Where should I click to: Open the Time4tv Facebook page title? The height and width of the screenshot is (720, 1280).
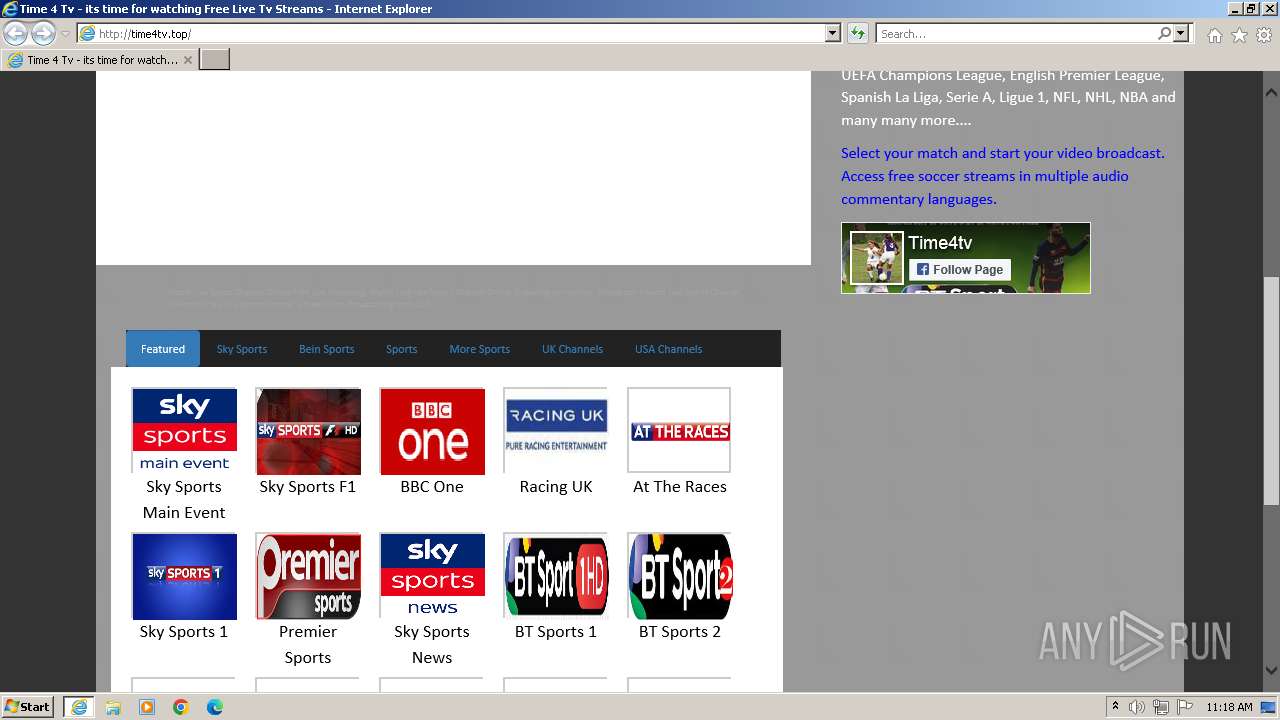940,243
